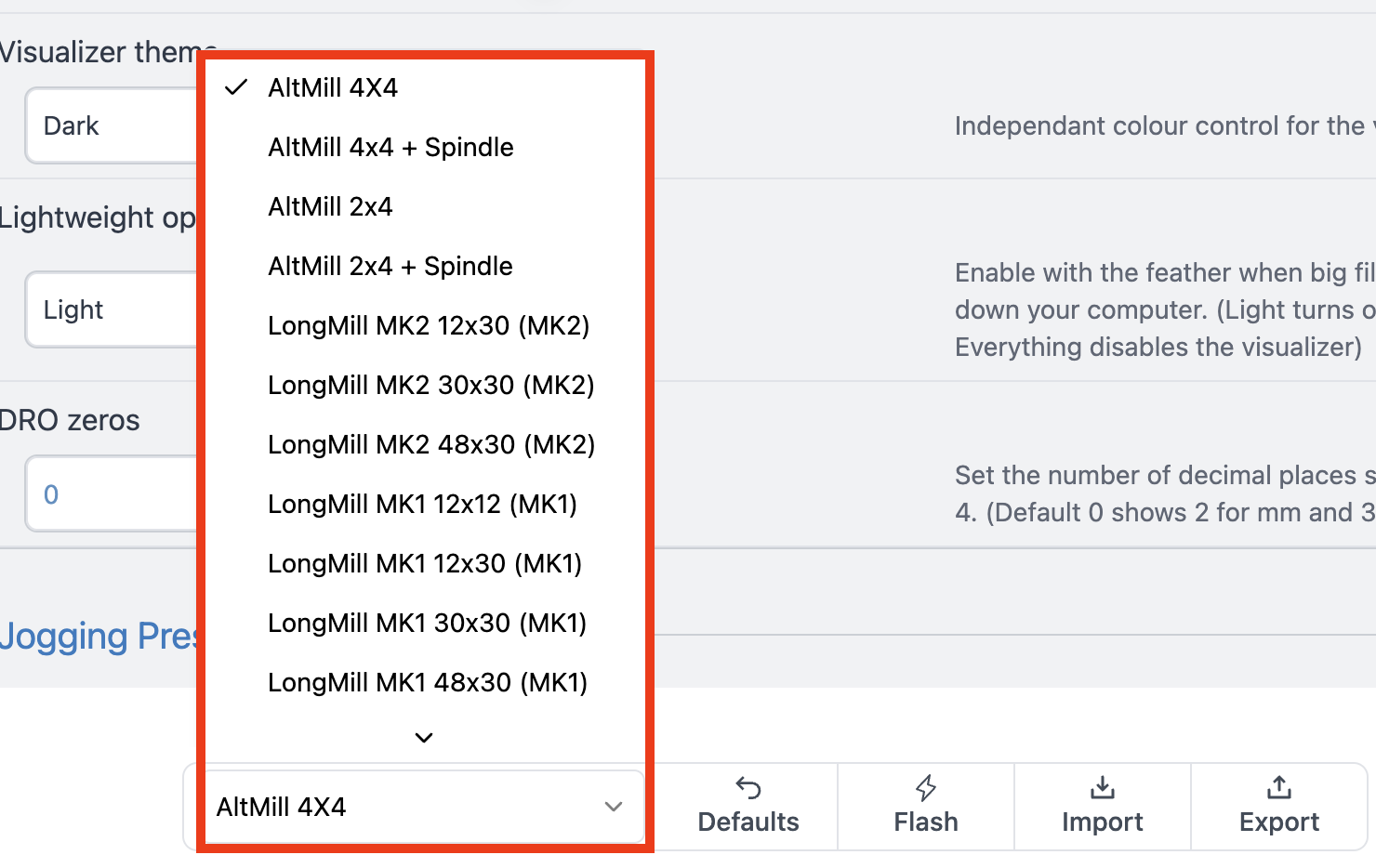Image resolution: width=1376 pixels, height=868 pixels.
Task: Open the Lightweight options Light dropdown
Action: [x=112, y=309]
